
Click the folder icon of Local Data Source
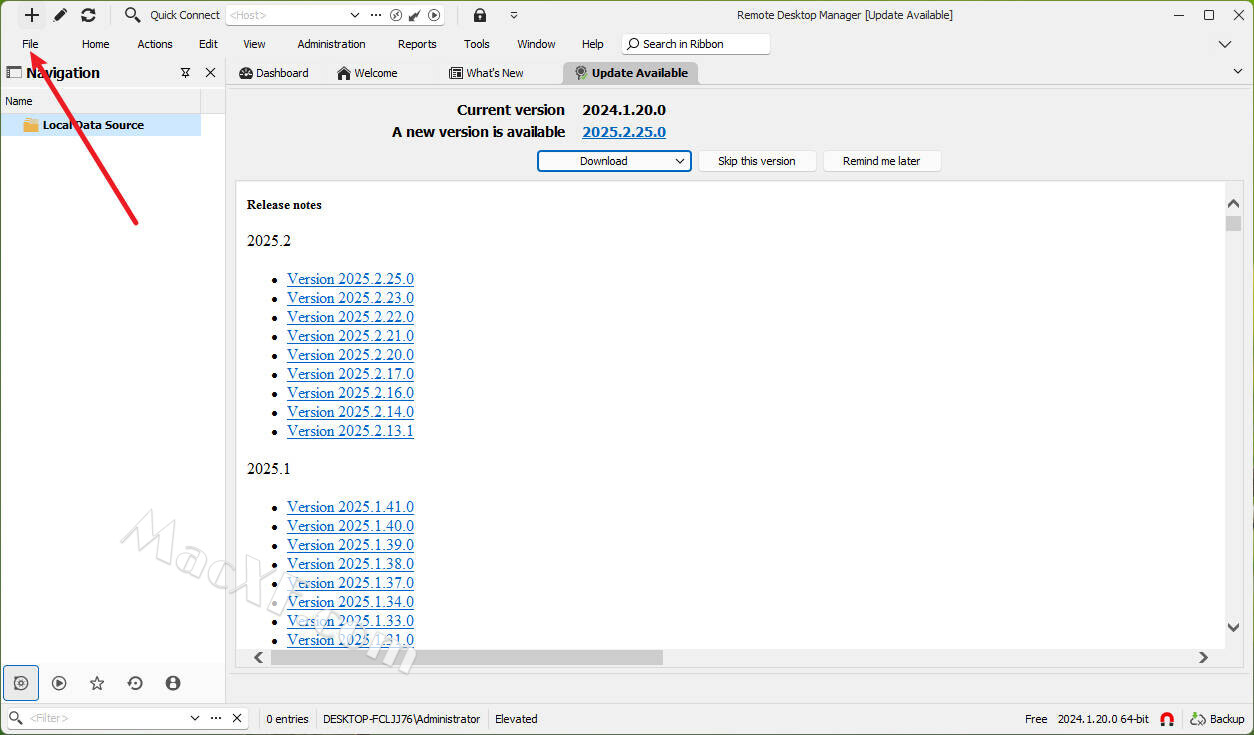pyautogui.click(x=31, y=125)
